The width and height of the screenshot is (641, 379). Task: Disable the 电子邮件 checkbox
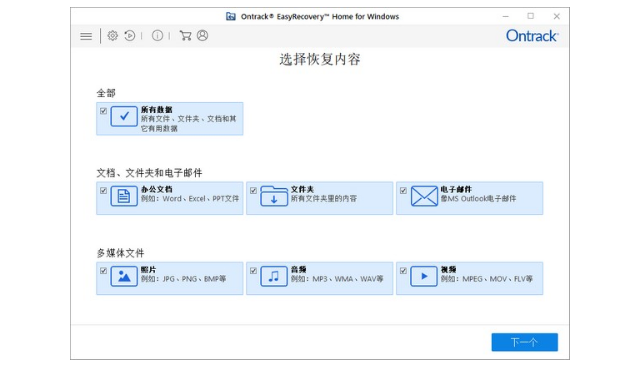[x=403, y=191]
